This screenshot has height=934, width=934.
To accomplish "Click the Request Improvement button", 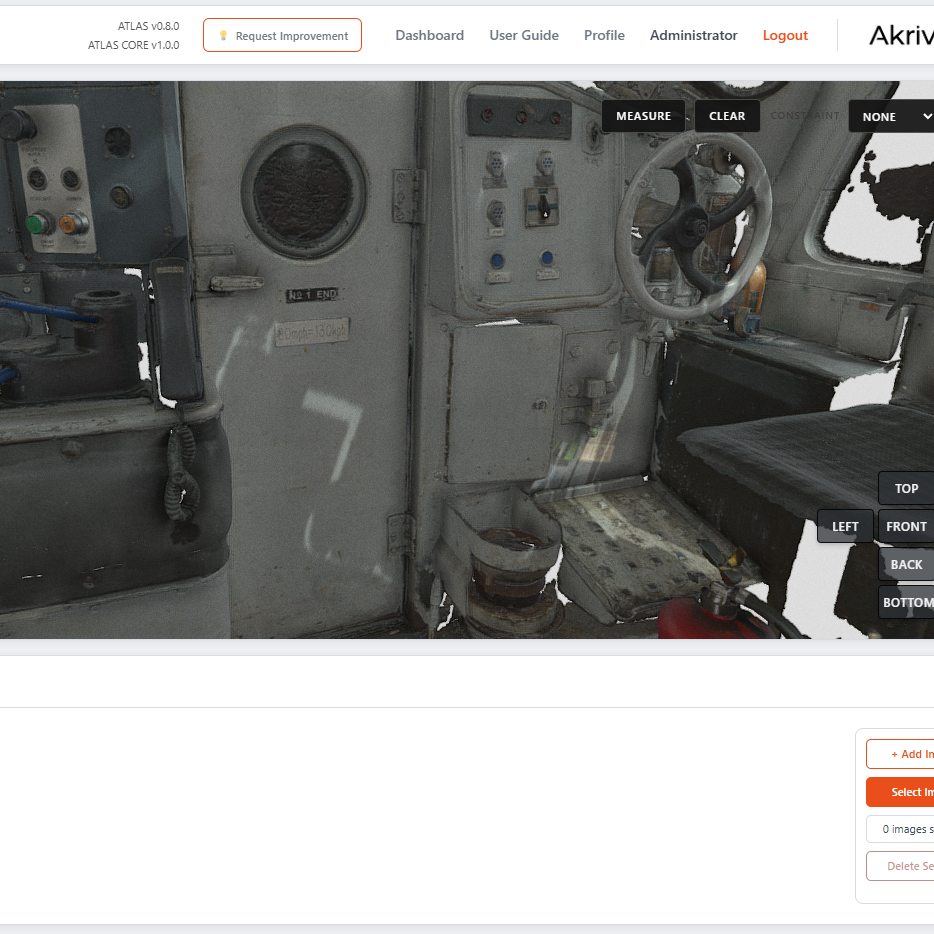I will pos(282,35).
